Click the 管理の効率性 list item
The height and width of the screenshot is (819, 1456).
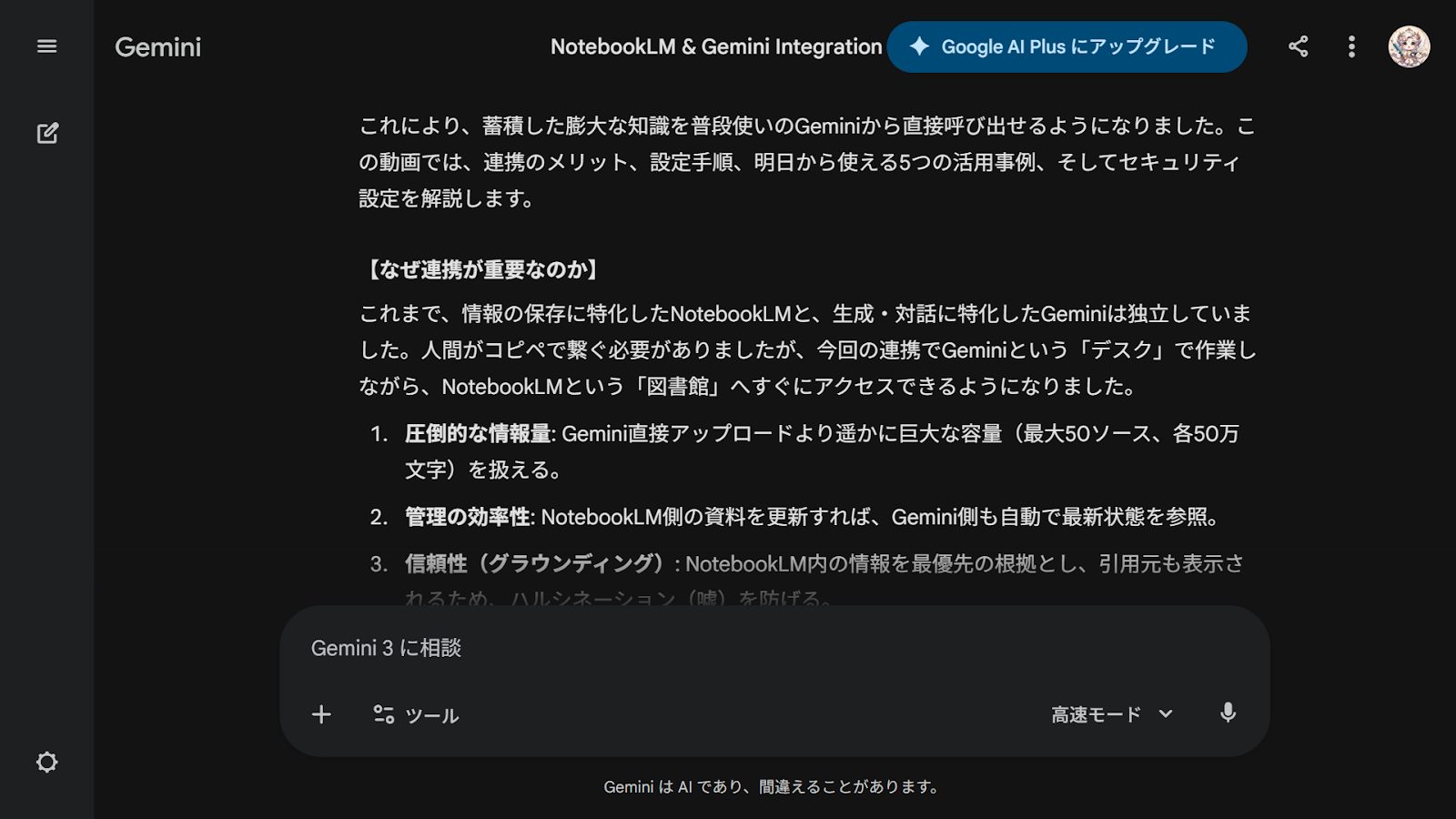(468, 517)
